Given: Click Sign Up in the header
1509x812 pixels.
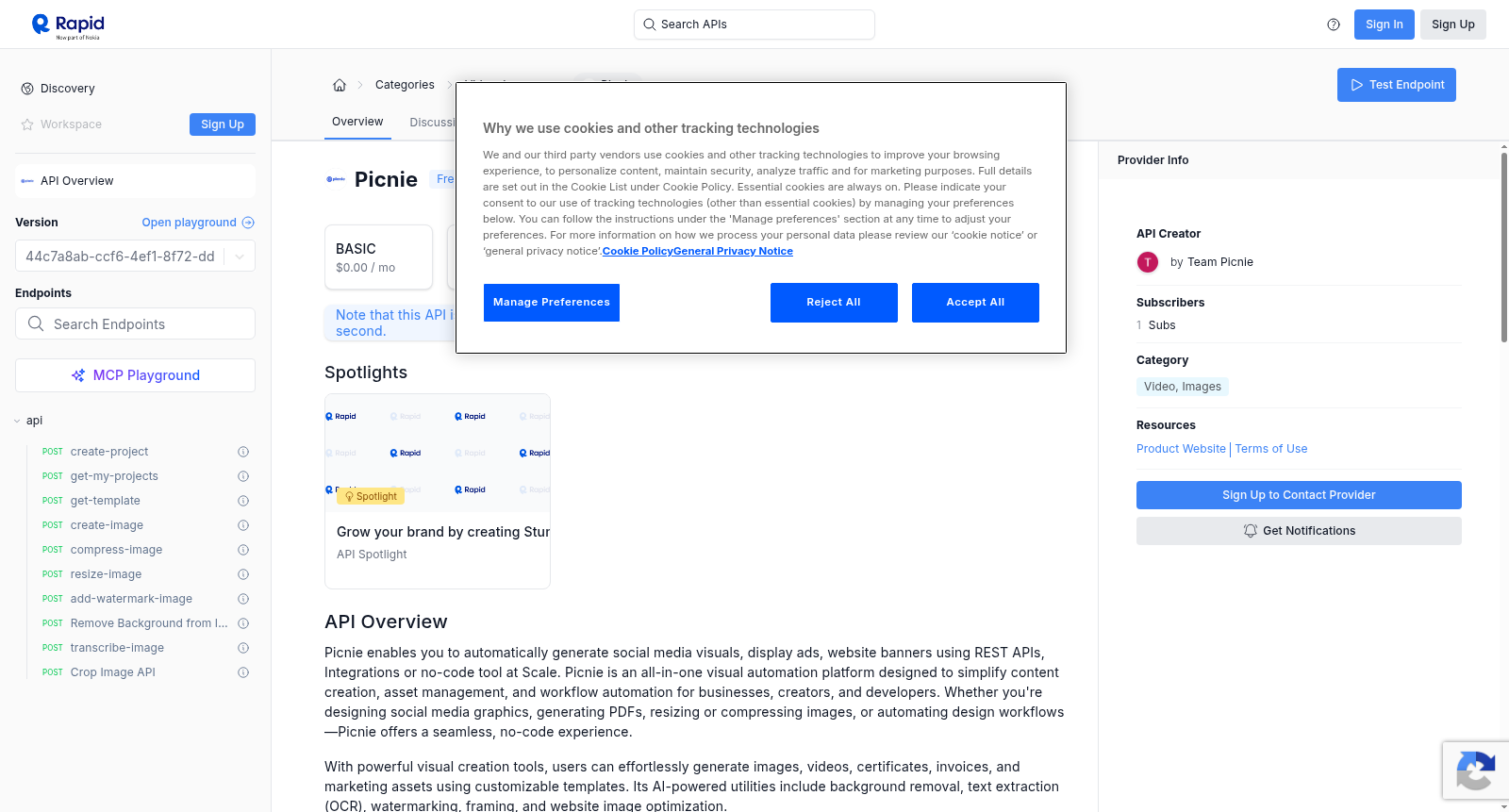Looking at the screenshot, I should [x=1453, y=25].
